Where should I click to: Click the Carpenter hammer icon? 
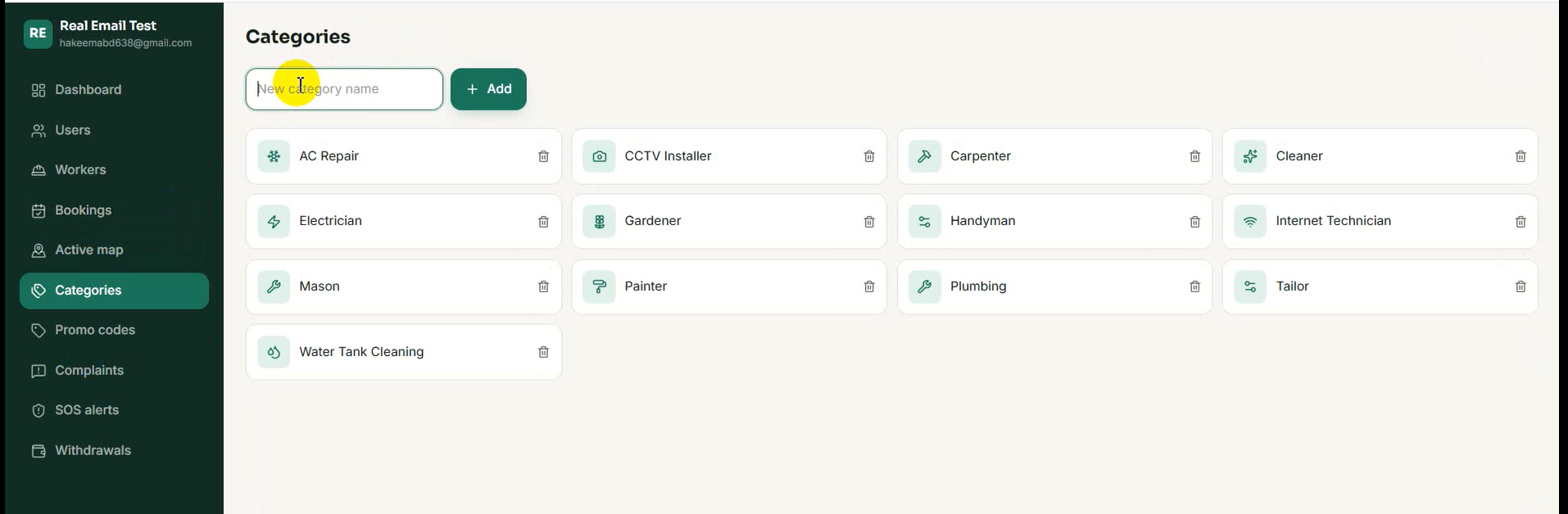click(925, 156)
